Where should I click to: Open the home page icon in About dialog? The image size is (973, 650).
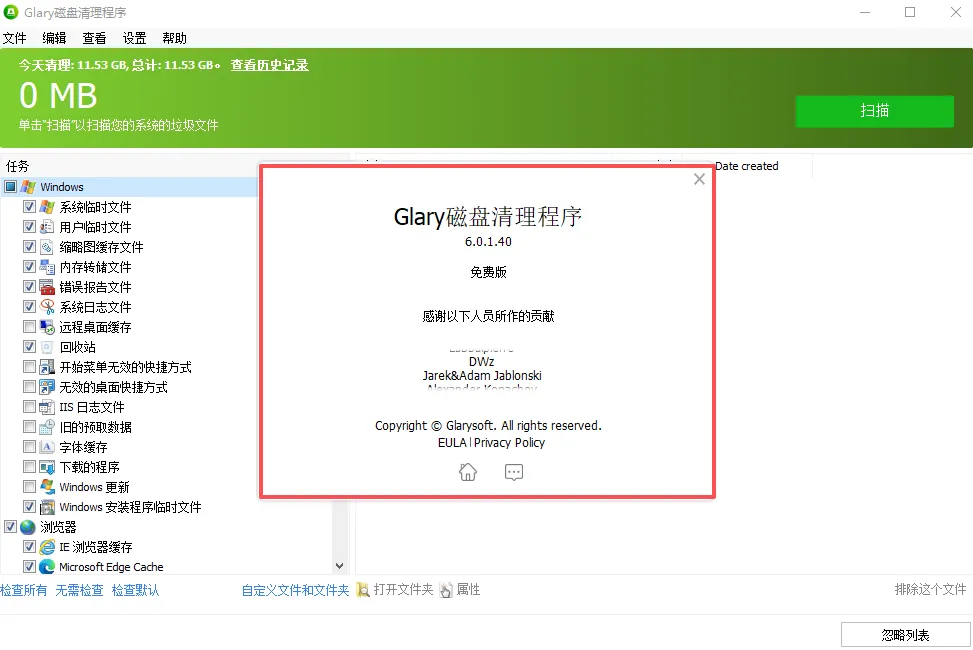pyautogui.click(x=468, y=472)
